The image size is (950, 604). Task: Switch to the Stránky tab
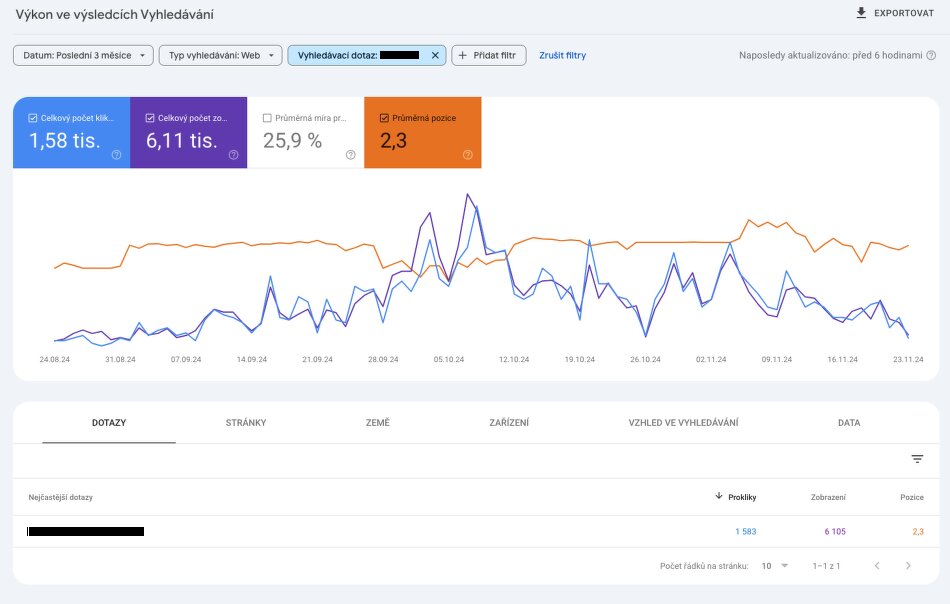pyautogui.click(x=246, y=423)
